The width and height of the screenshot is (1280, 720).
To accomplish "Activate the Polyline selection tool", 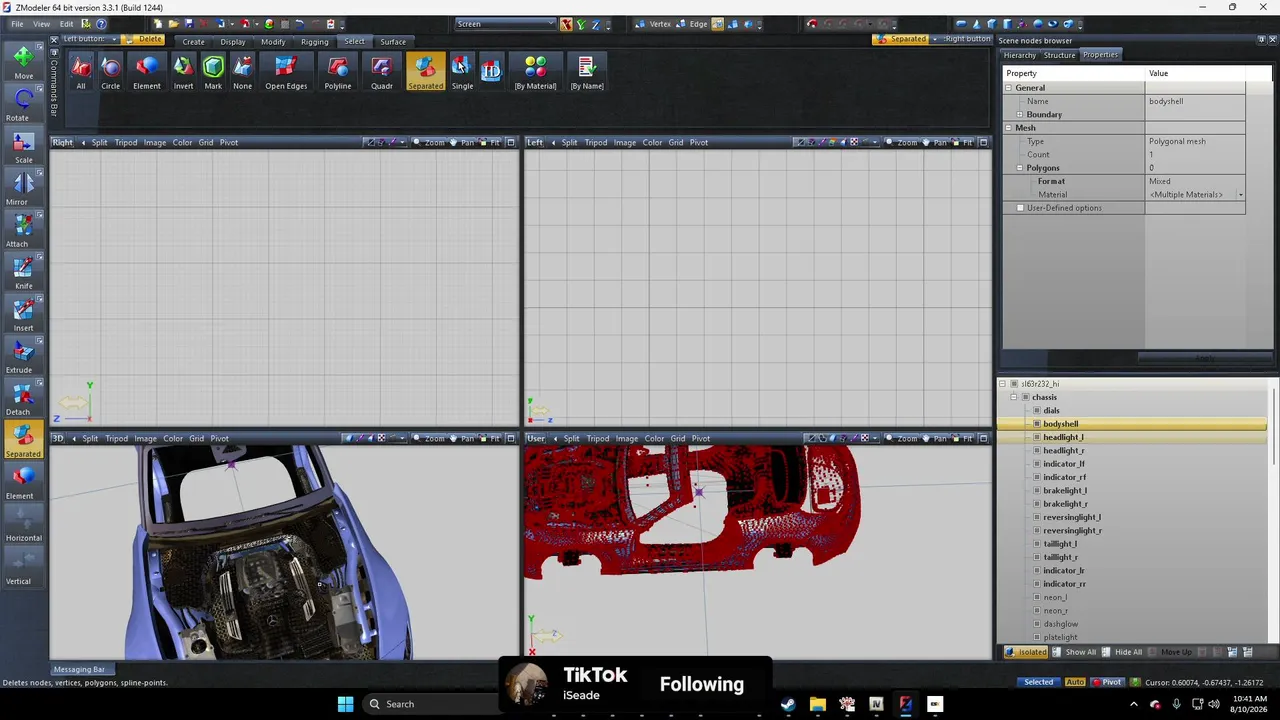I will tap(338, 72).
